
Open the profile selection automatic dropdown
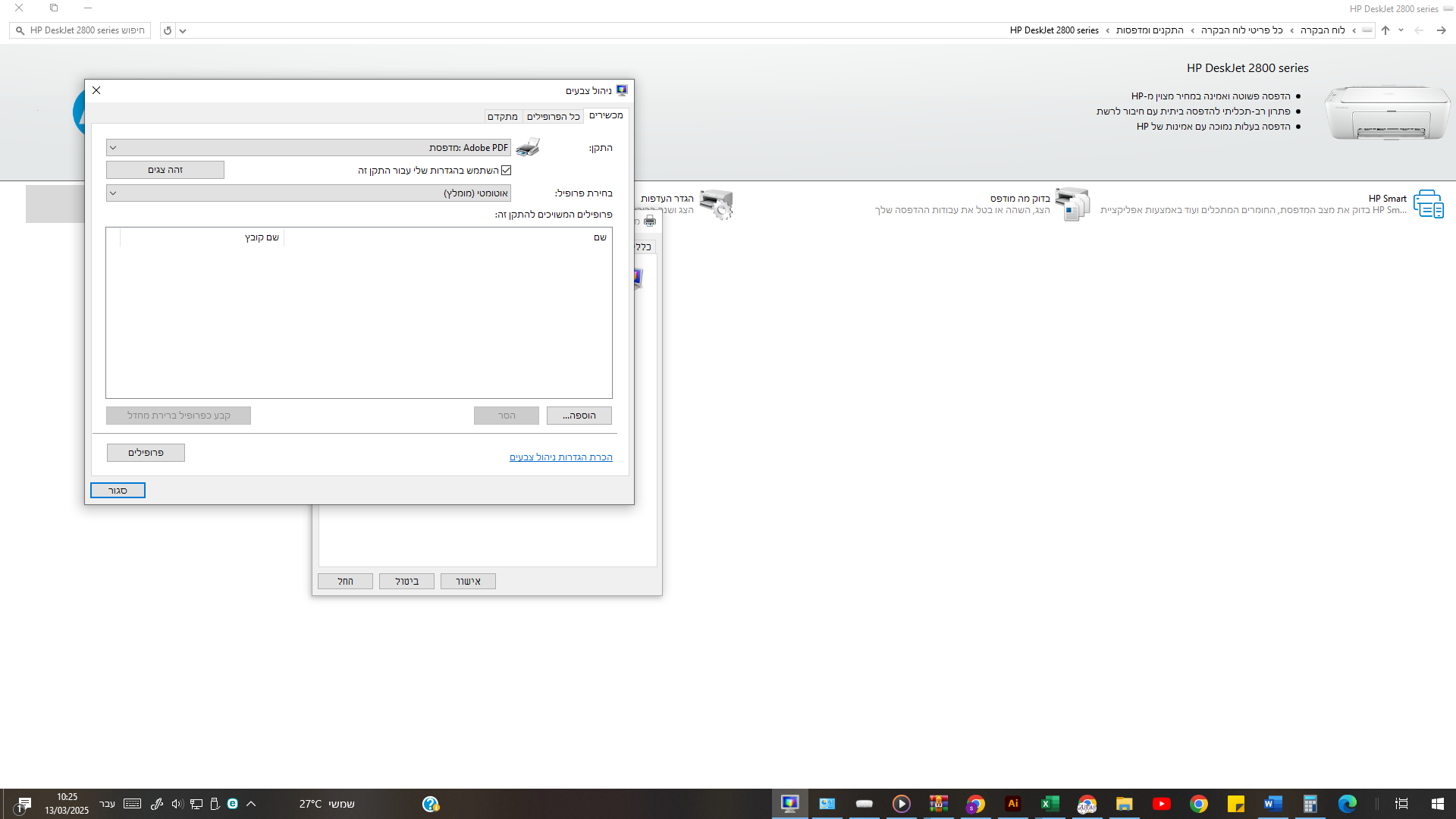coord(113,193)
